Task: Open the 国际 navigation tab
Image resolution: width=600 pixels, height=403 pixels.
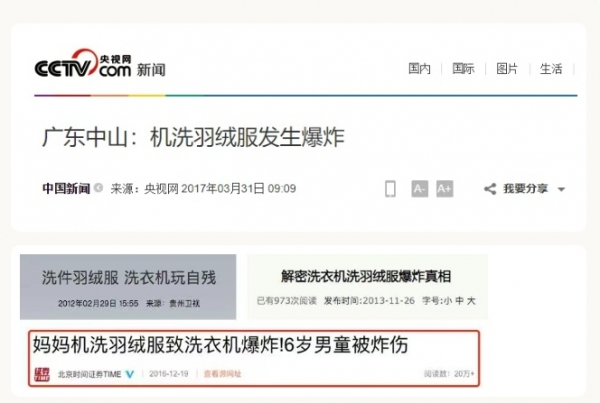Action: point(463,69)
